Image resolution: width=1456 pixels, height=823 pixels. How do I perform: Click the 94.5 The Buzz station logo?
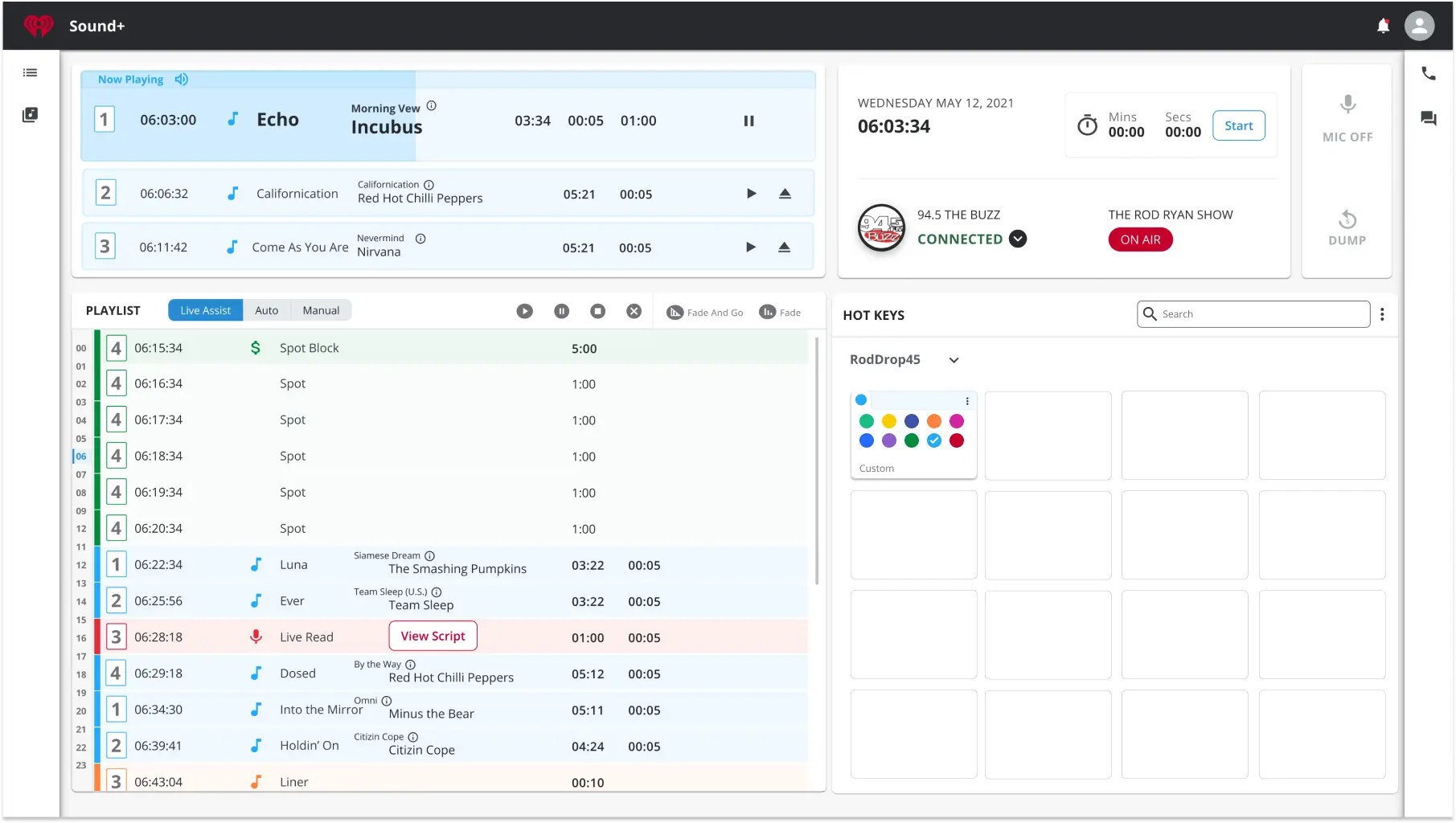click(x=882, y=227)
